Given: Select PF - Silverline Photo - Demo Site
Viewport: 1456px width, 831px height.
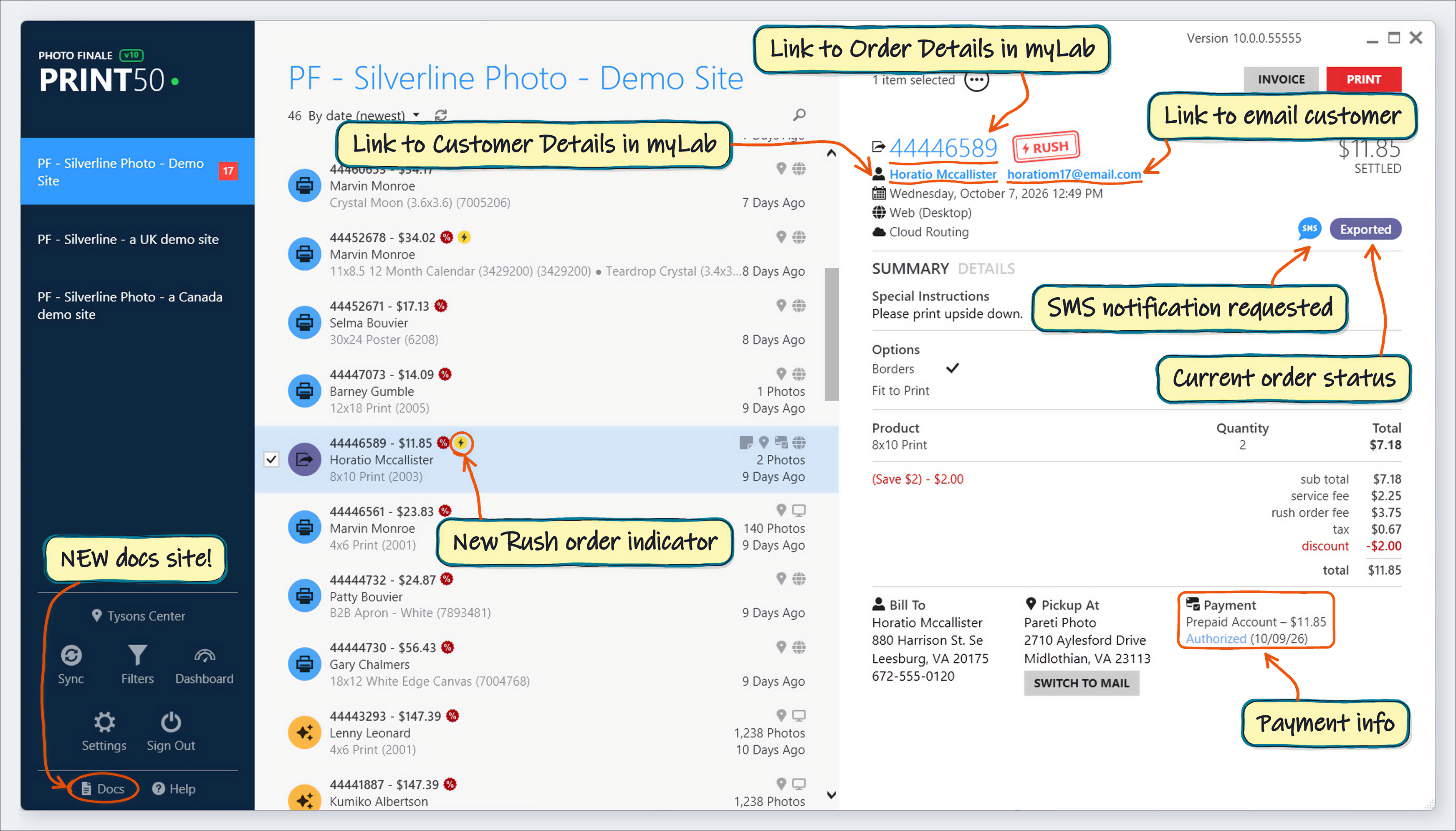Looking at the screenshot, I should point(137,171).
